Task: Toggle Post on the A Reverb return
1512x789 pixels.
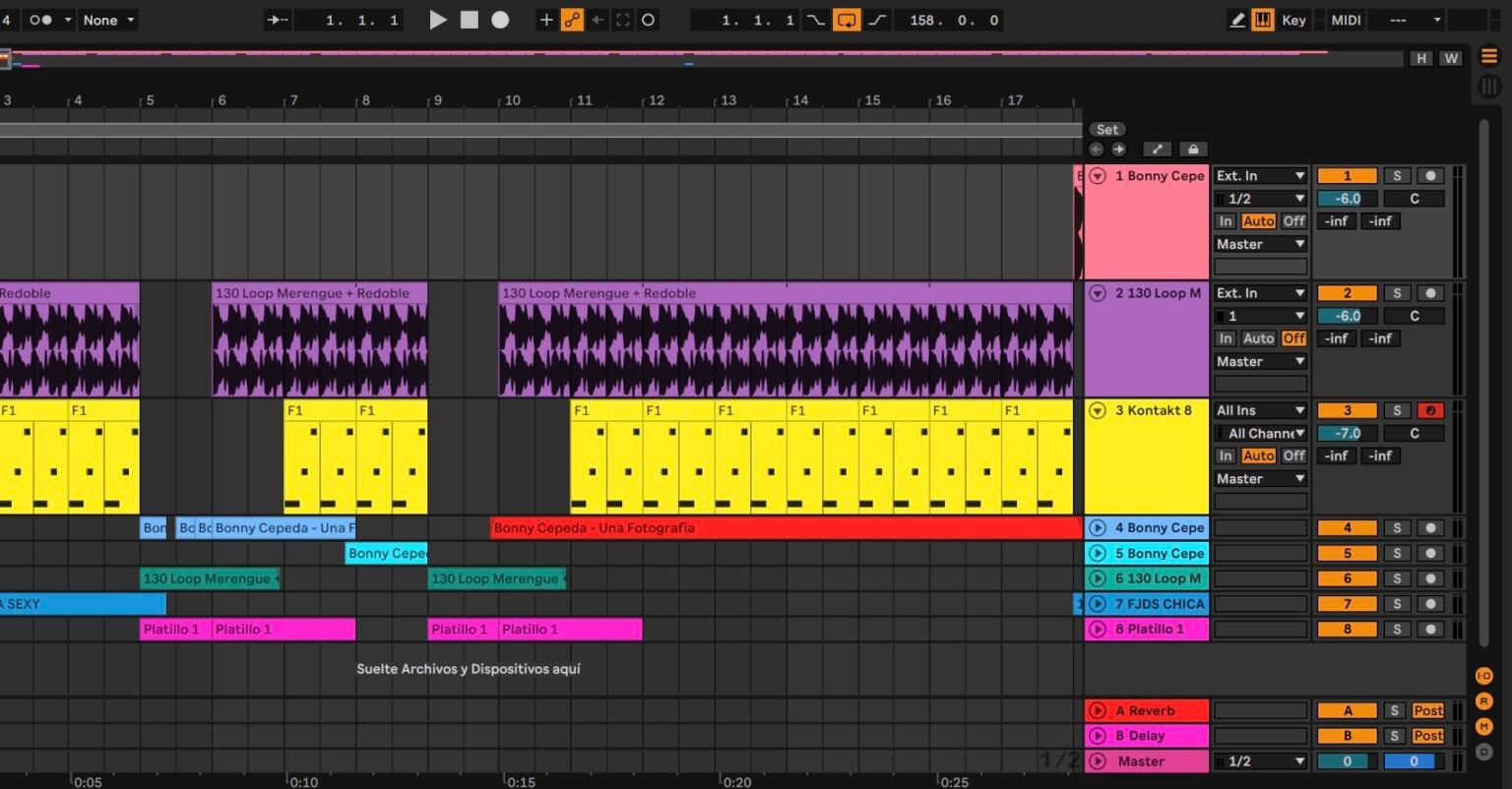Action: (x=1427, y=710)
